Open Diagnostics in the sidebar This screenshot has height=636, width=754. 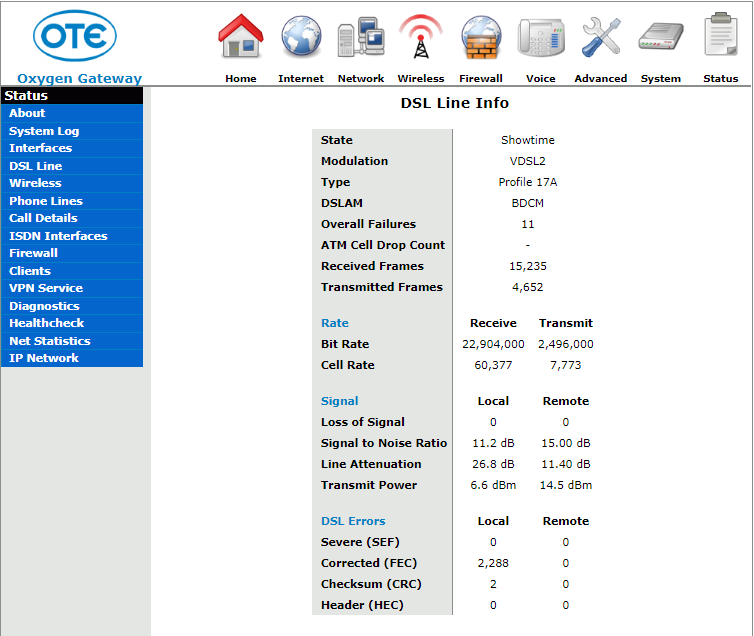[72, 306]
